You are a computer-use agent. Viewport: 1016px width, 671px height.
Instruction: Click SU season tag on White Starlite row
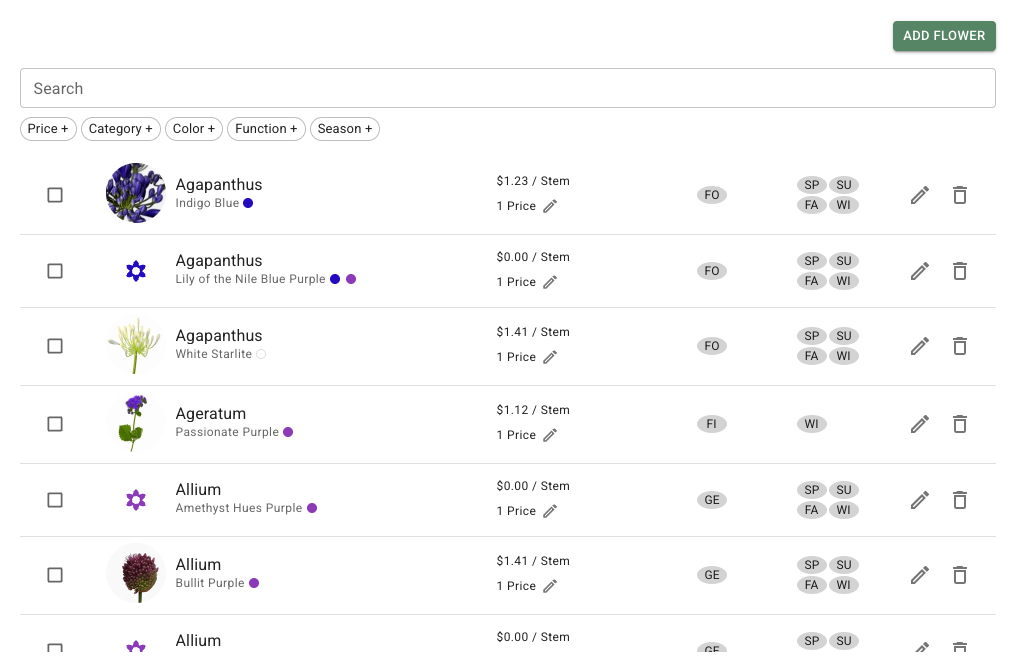coord(844,336)
